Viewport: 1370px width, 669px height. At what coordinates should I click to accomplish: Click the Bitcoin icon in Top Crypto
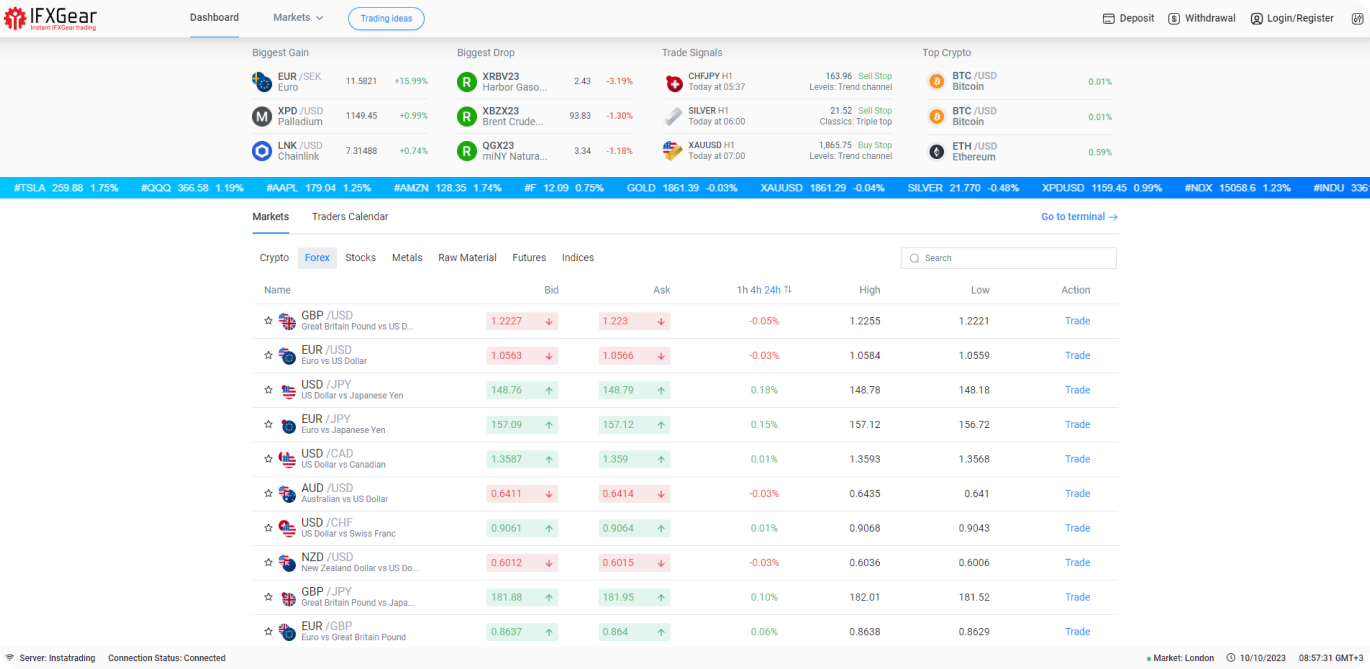[x=937, y=82]
